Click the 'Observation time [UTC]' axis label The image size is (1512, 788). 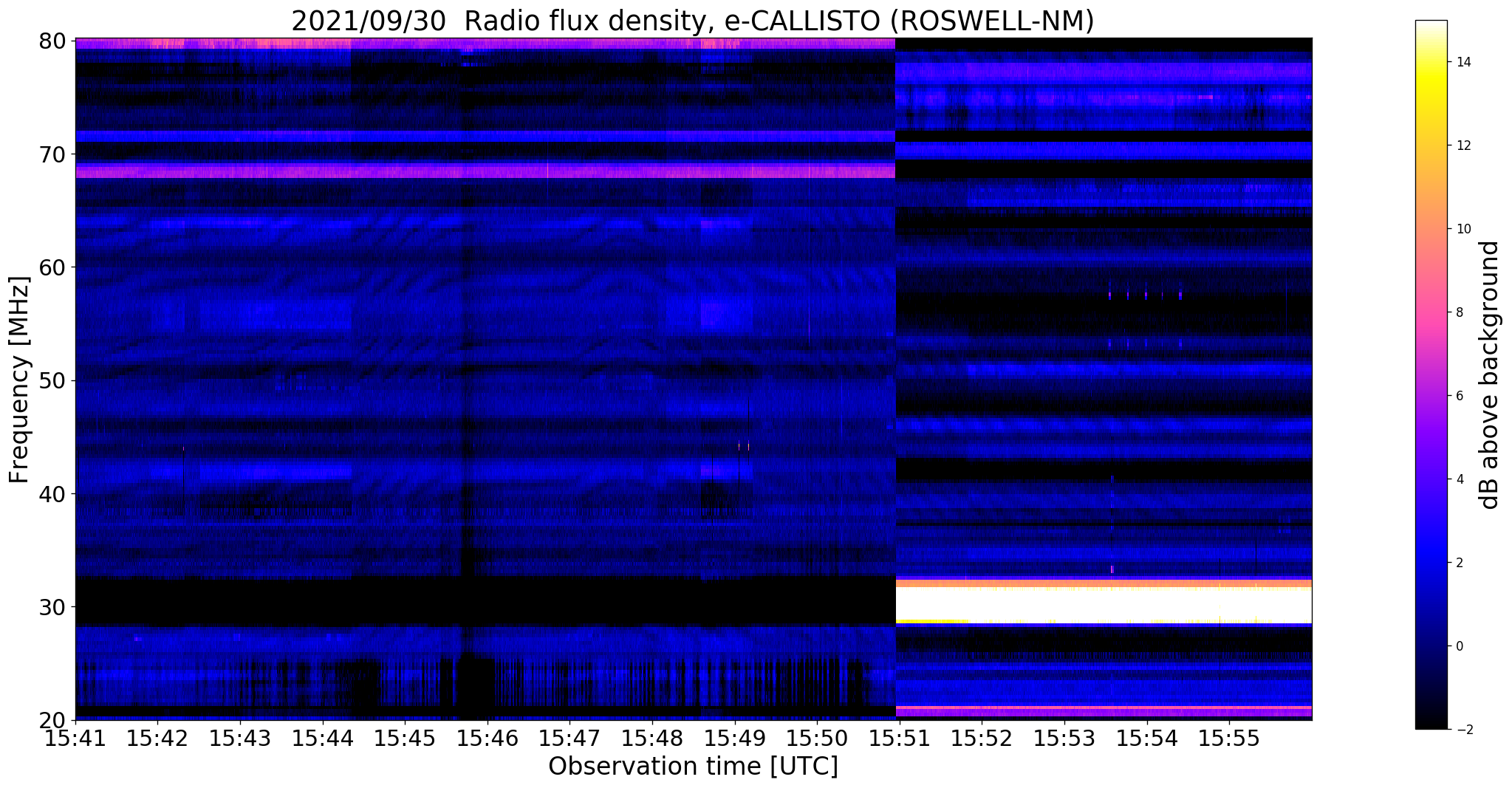[x=693, y=767]
